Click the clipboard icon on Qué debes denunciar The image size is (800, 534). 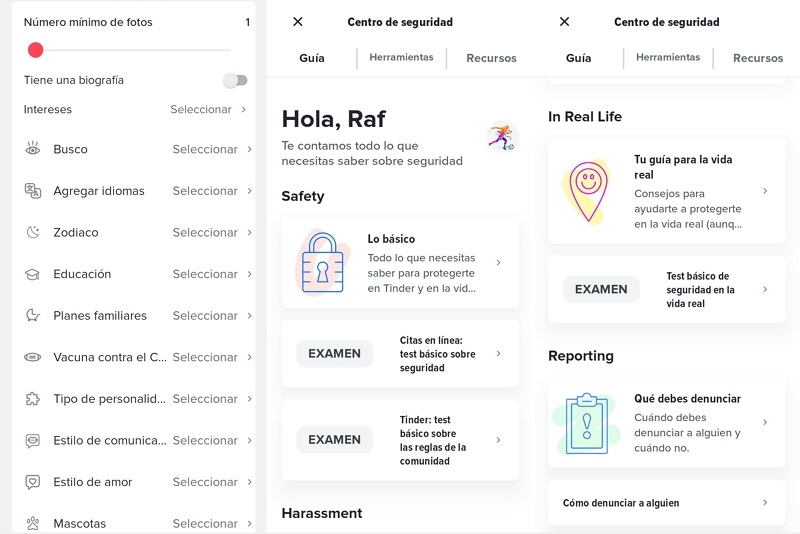pos(587,423)
